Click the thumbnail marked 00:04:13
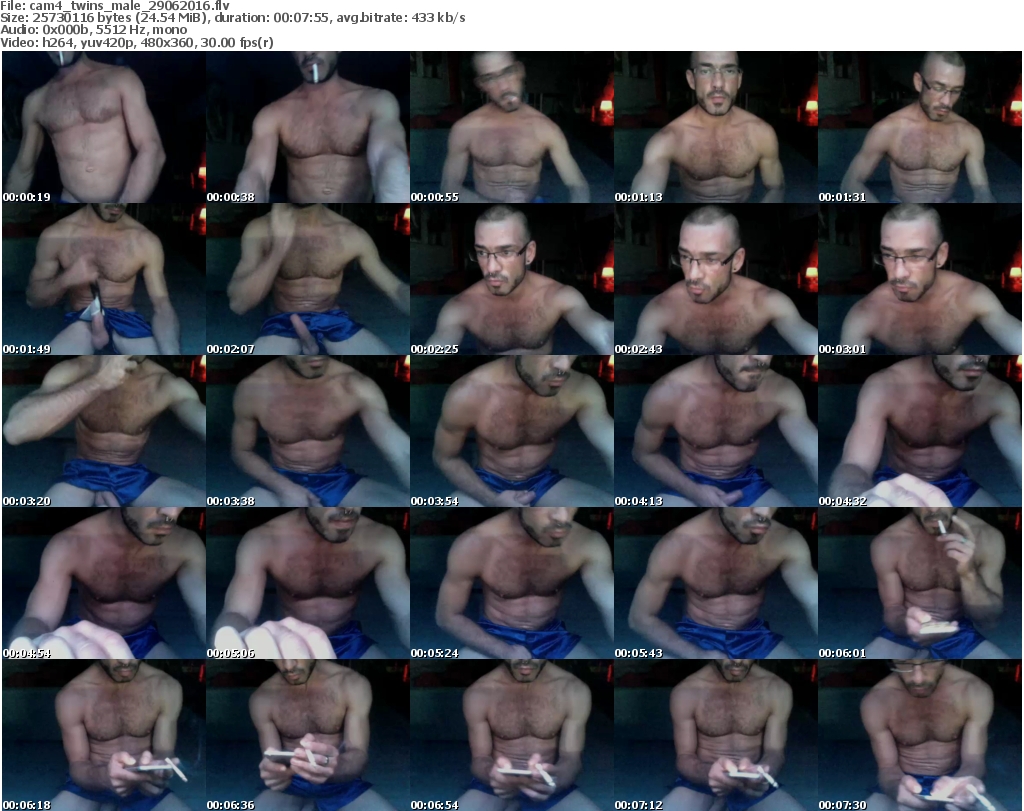1024x811 pixels. (716, 432)
